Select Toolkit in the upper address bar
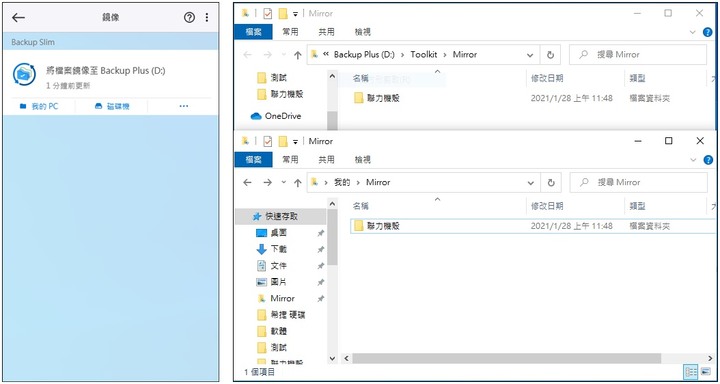The height and width of the screenshot is (384, 720). [x=424, y=54]
